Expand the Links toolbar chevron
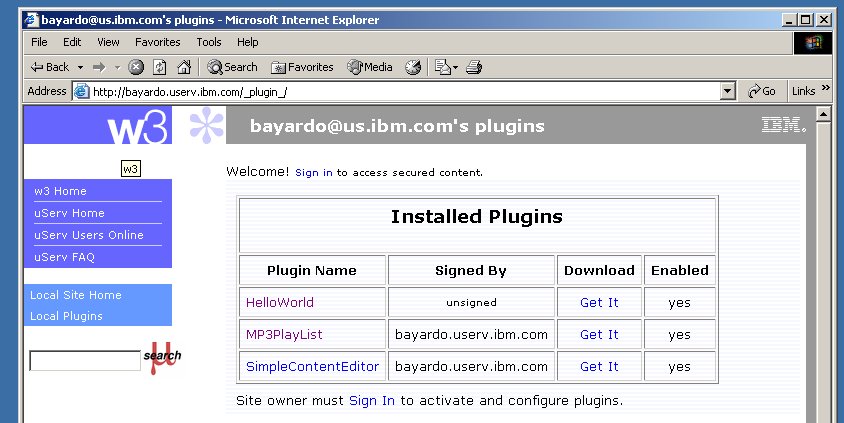This screenshot has height=423, width=844. (826, 89)
